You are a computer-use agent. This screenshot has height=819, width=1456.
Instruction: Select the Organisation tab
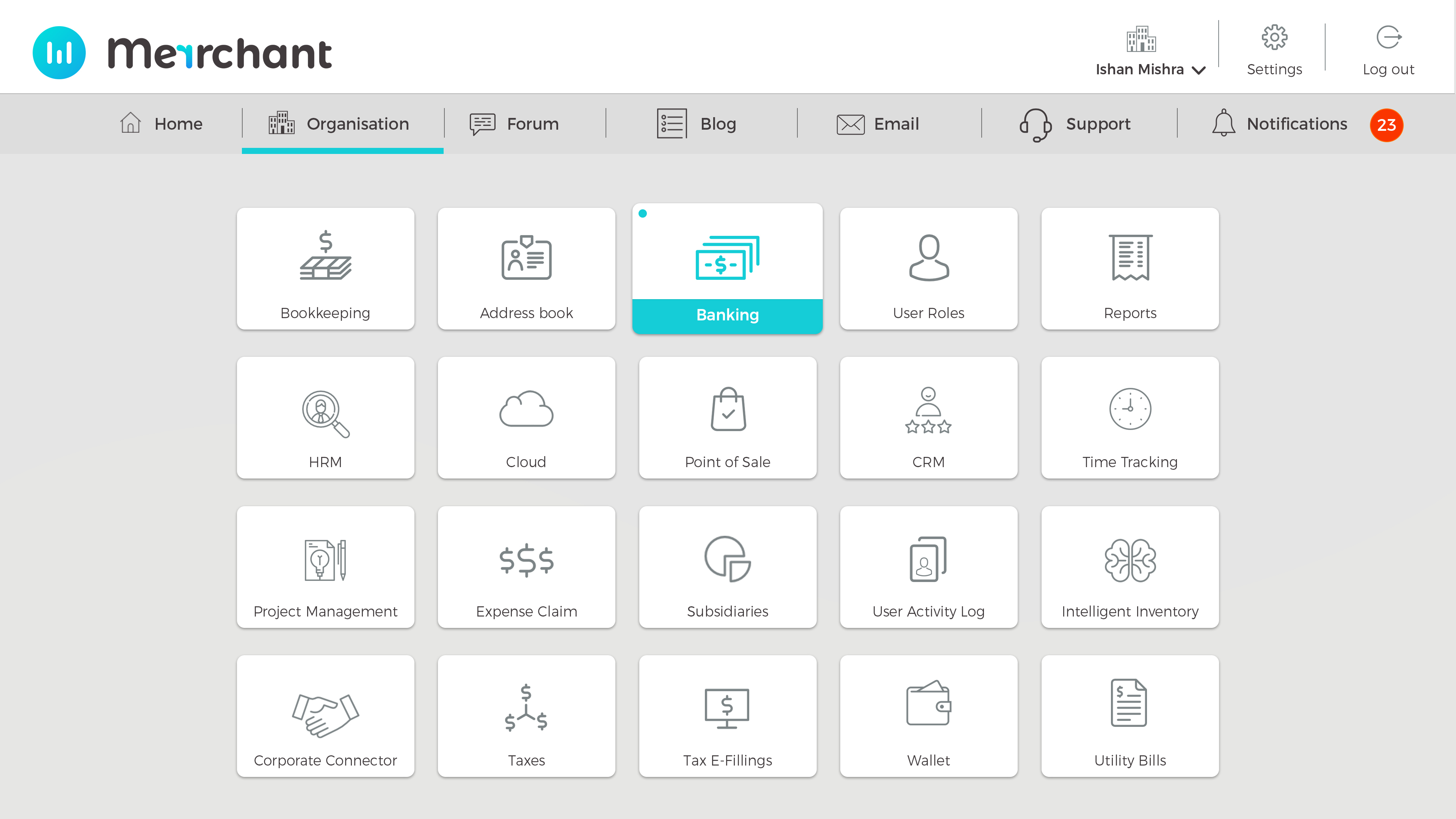tap(342, 123)
